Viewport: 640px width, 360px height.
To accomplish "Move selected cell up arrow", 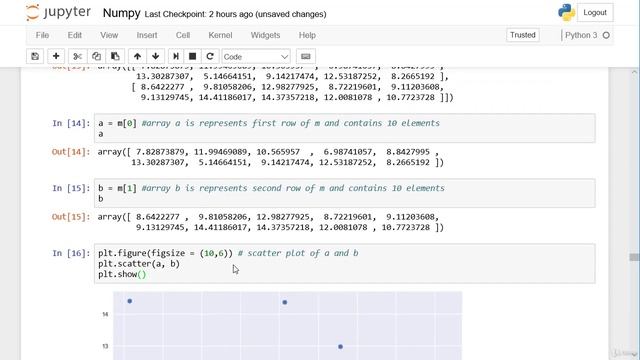I will [137, 56].
